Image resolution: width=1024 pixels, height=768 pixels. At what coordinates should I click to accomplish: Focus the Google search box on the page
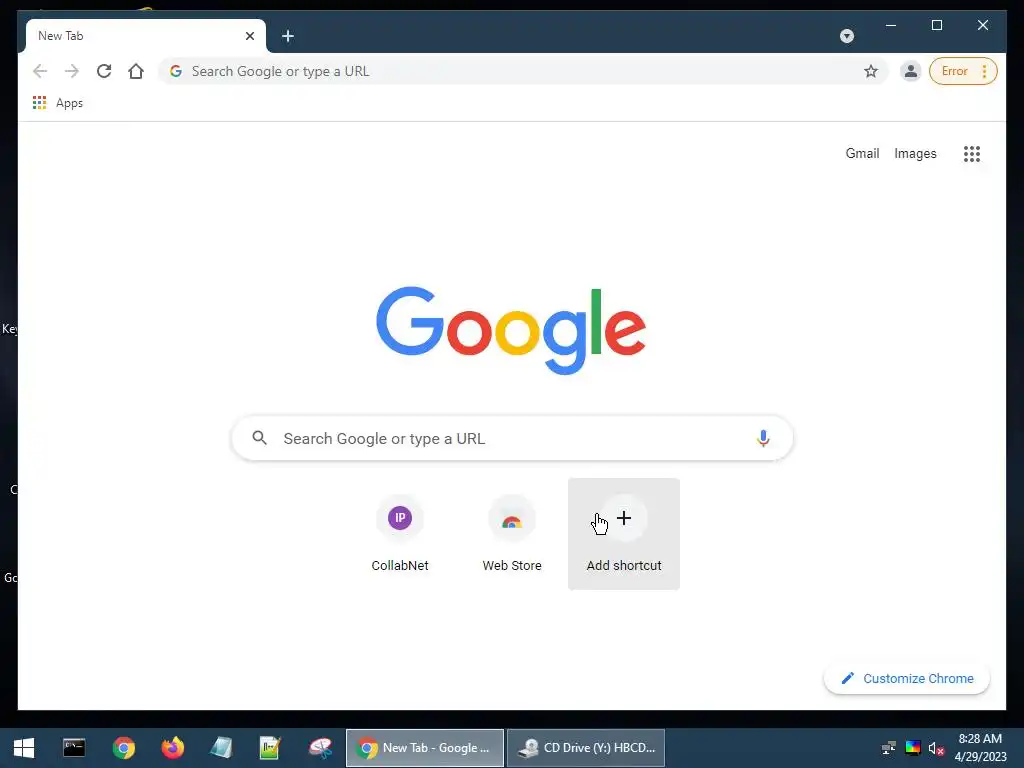(x=513, y=438)
